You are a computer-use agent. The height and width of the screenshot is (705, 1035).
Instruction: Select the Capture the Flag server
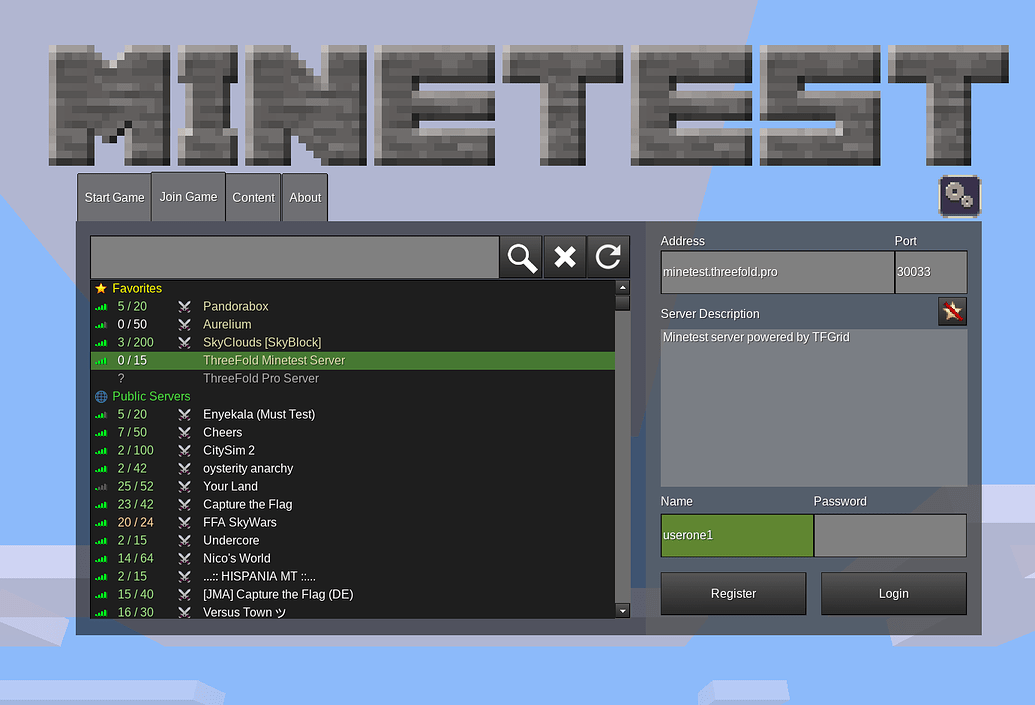click(247, 505)
